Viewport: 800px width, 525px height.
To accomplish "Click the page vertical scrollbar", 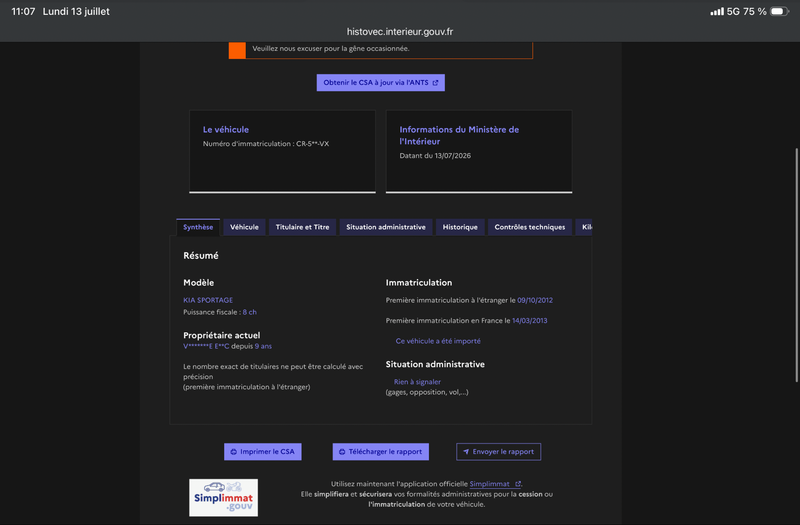I will (796, 265).
